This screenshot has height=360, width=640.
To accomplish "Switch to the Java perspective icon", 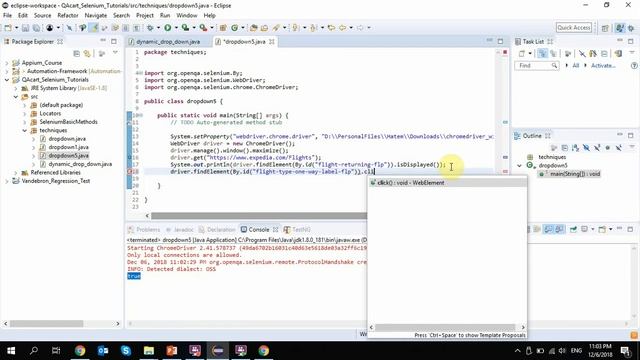I will point(620,28).
